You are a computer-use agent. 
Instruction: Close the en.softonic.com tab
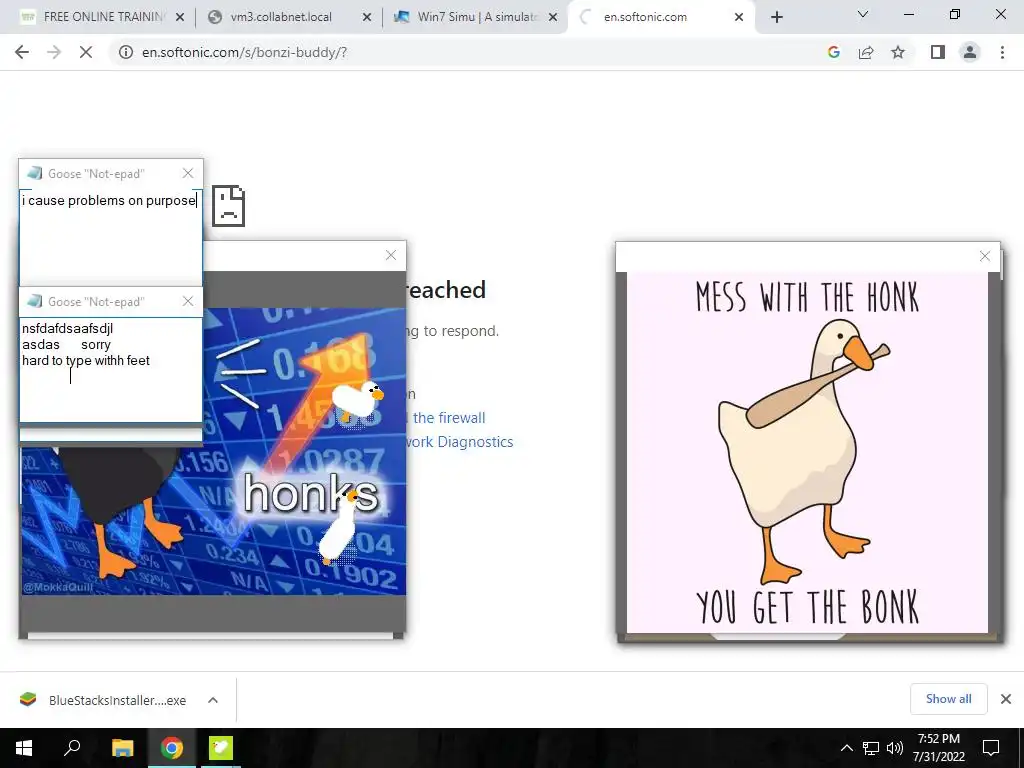739,17
